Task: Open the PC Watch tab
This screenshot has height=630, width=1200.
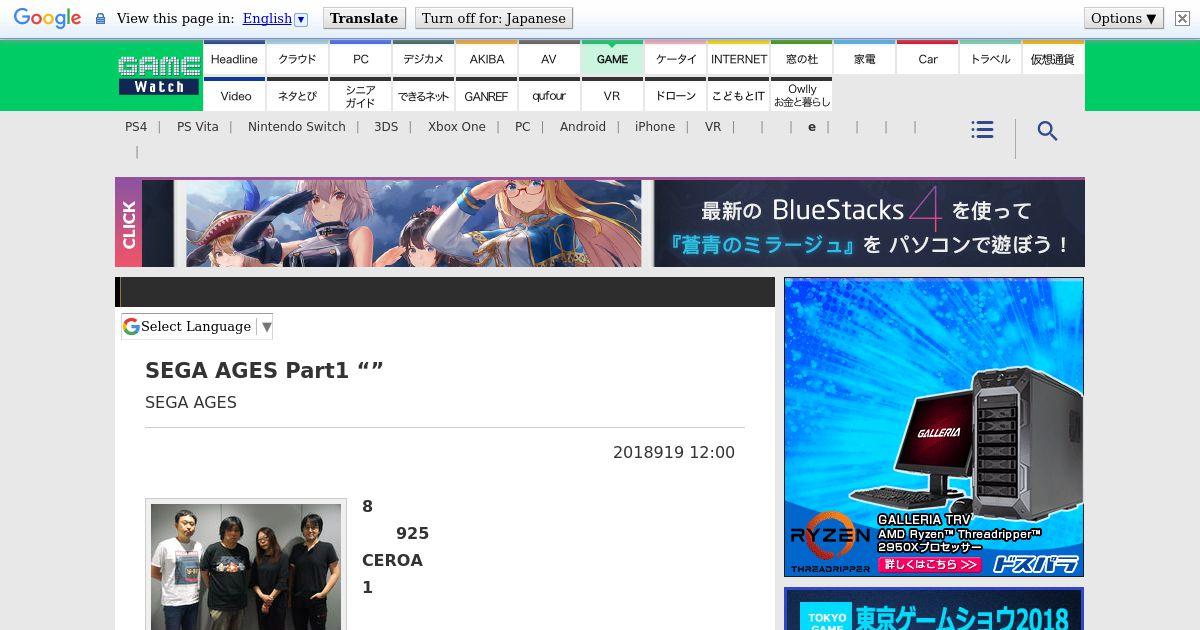Action: 361,59
